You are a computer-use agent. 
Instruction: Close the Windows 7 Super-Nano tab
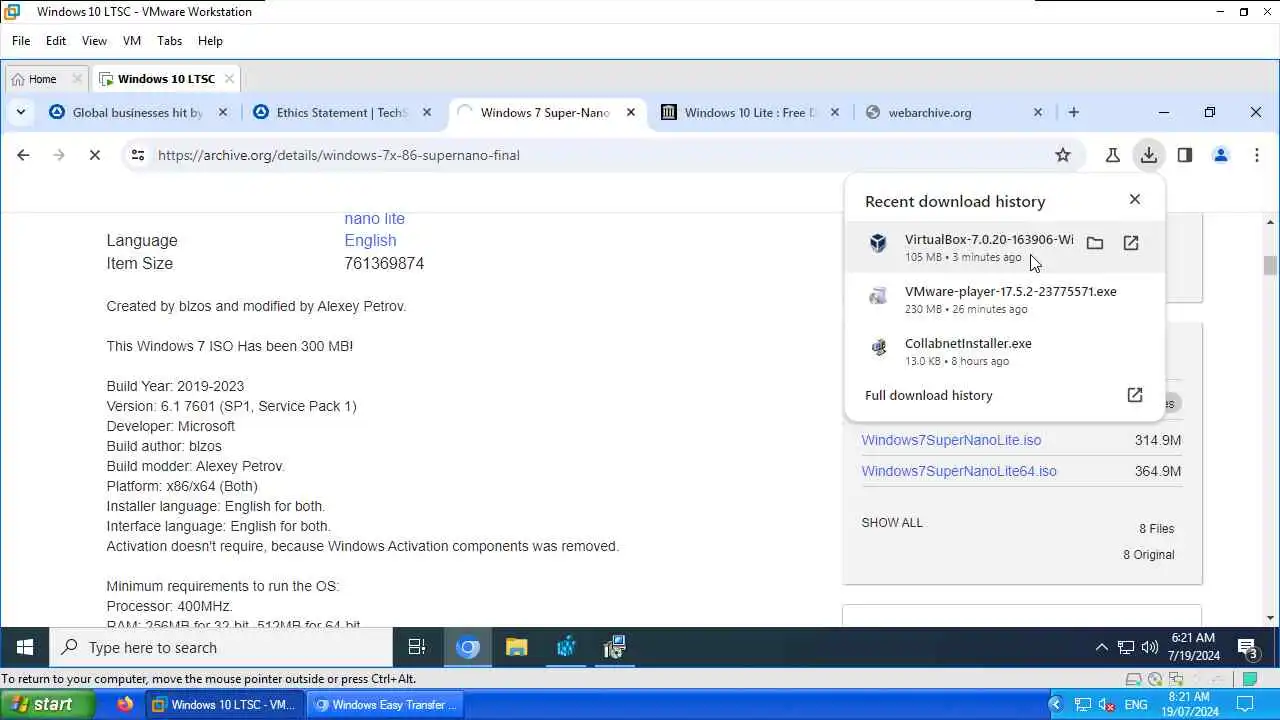[631, 112]
